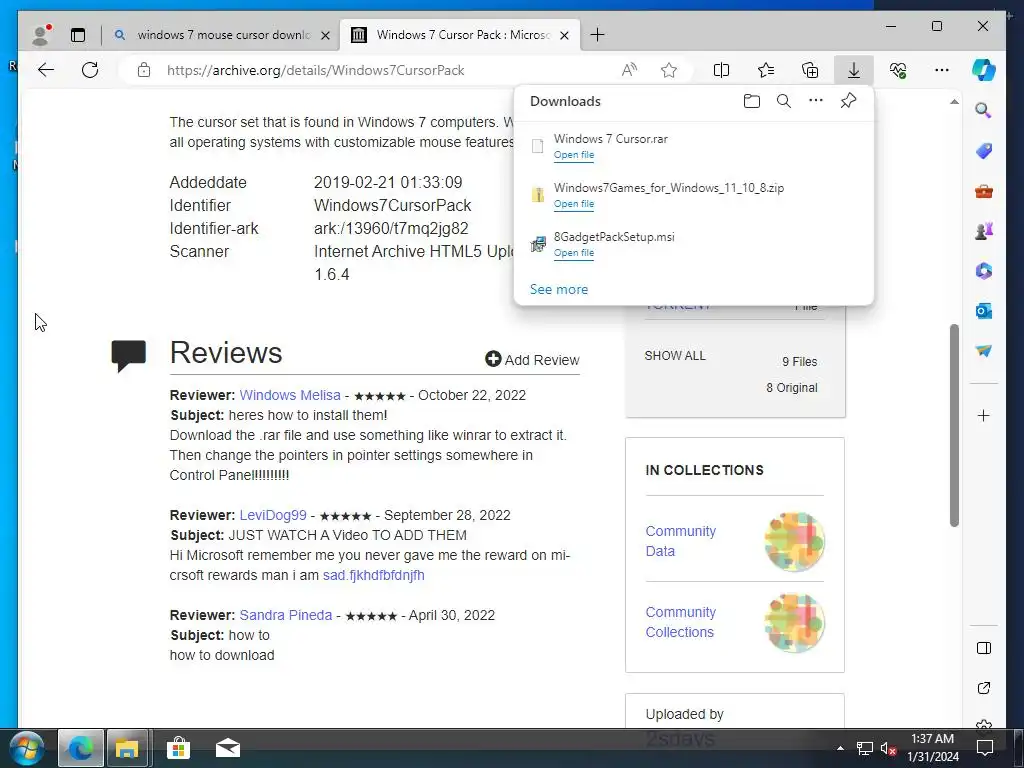This screenshot has height=768, width=1024.
Task: Open sidebar Games chess icon
Action: 984,231
